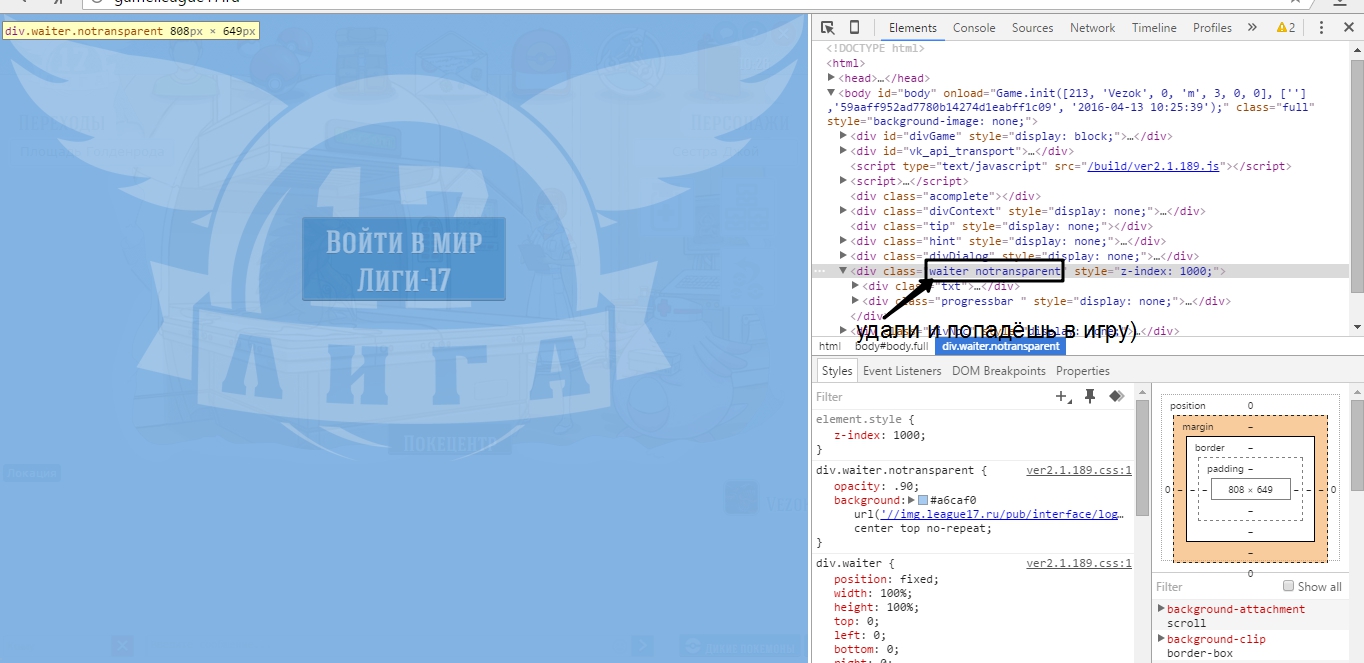The height and width of the screenshot is (663, 1364).
Task: Expand the script element node
Action: pyautogui.click(x=843, y=181)
